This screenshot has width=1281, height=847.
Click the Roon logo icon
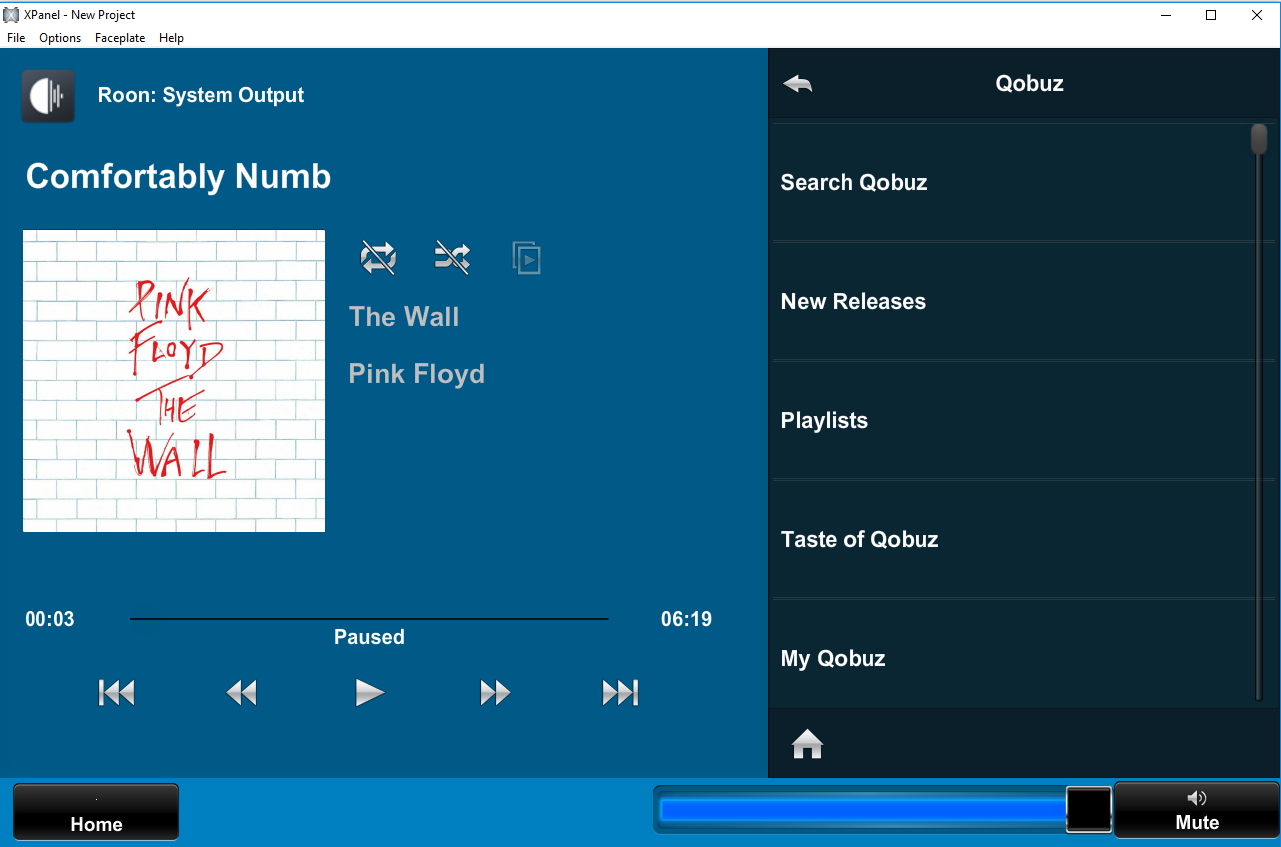pyautogui.click(x=48, y=96)
